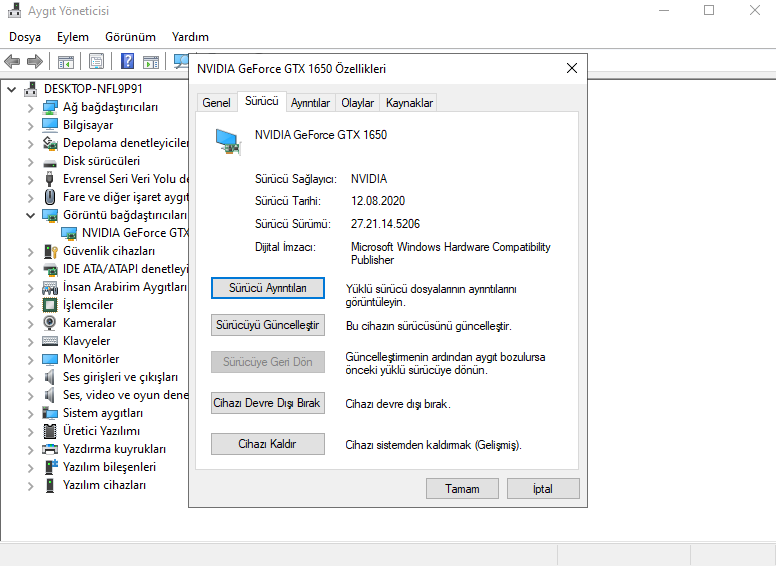Click the Ağ bağdaştırıcıları network icon
Viewport: 776px width, 566px height.
[x=50, y=107]
